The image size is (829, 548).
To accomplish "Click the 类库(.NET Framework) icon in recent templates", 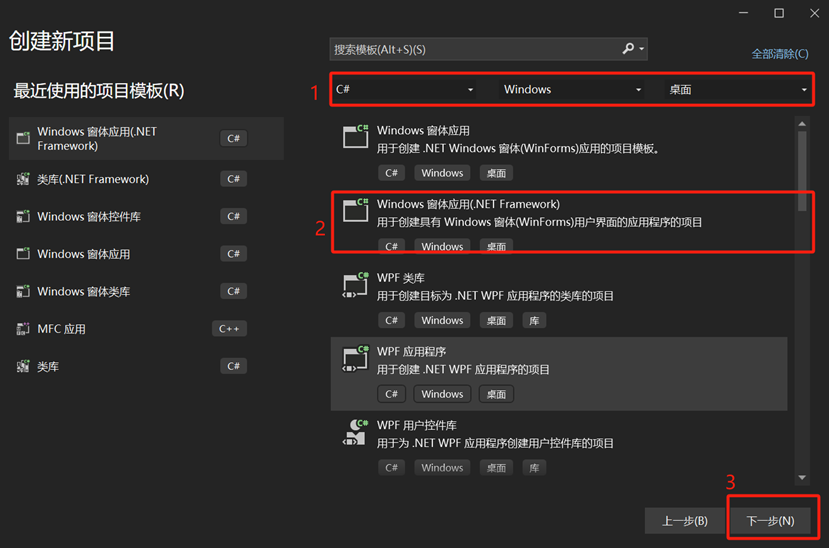I will click(23, 179).
